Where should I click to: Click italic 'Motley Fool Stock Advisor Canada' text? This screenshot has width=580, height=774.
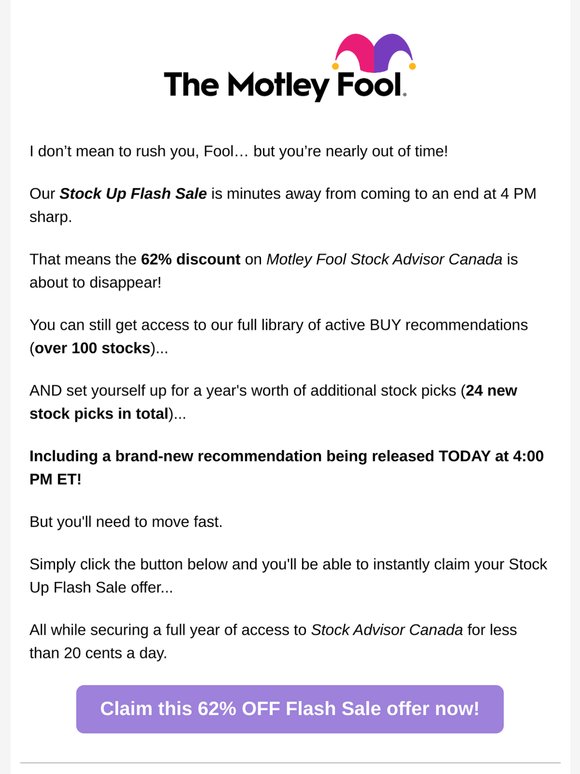point(384,259)
